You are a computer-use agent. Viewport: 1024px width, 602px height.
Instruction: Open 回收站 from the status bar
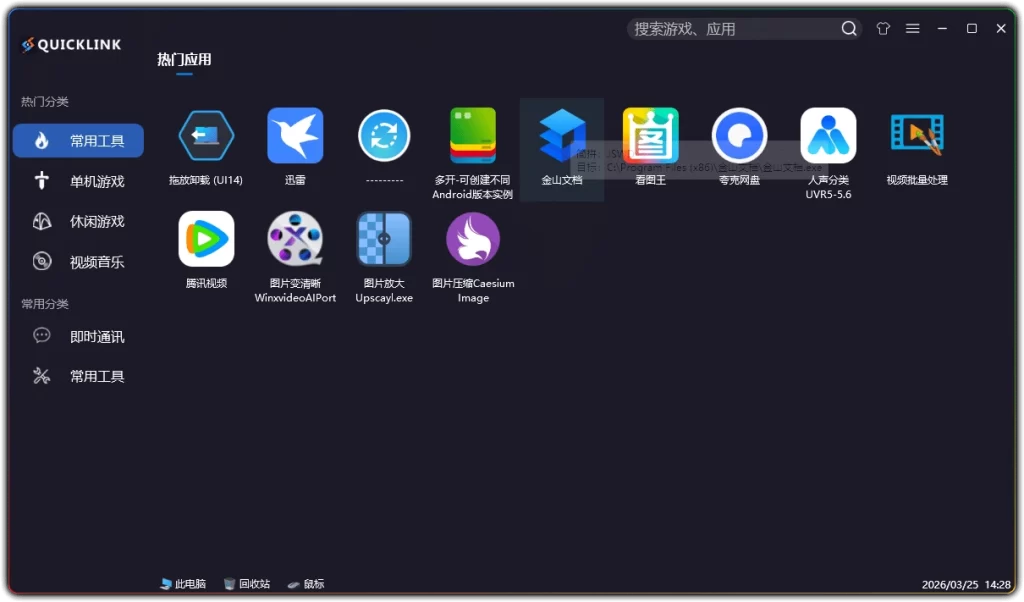tap(247, 583)
